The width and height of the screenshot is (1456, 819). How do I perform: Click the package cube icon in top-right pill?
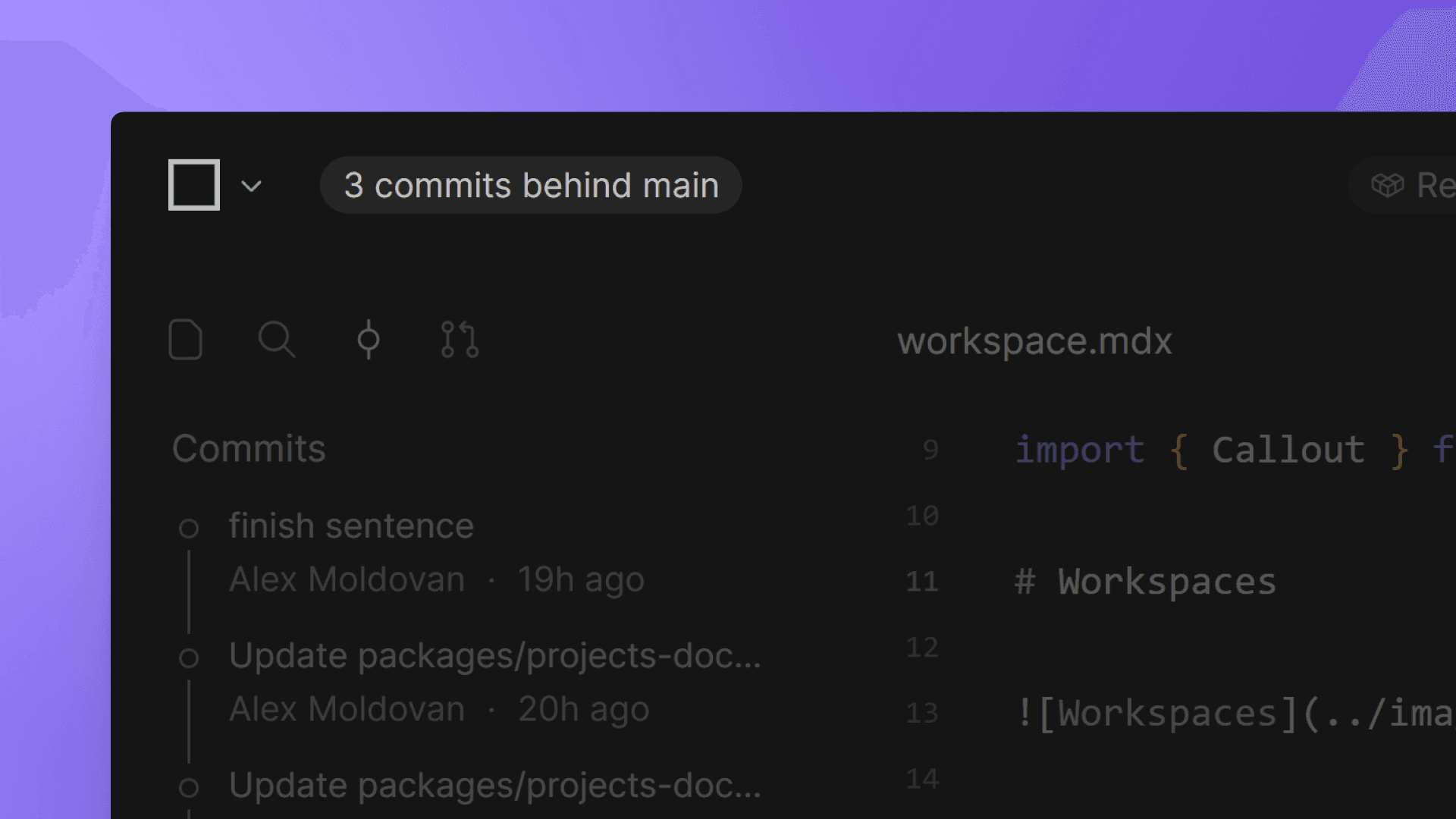[1389, 184]
